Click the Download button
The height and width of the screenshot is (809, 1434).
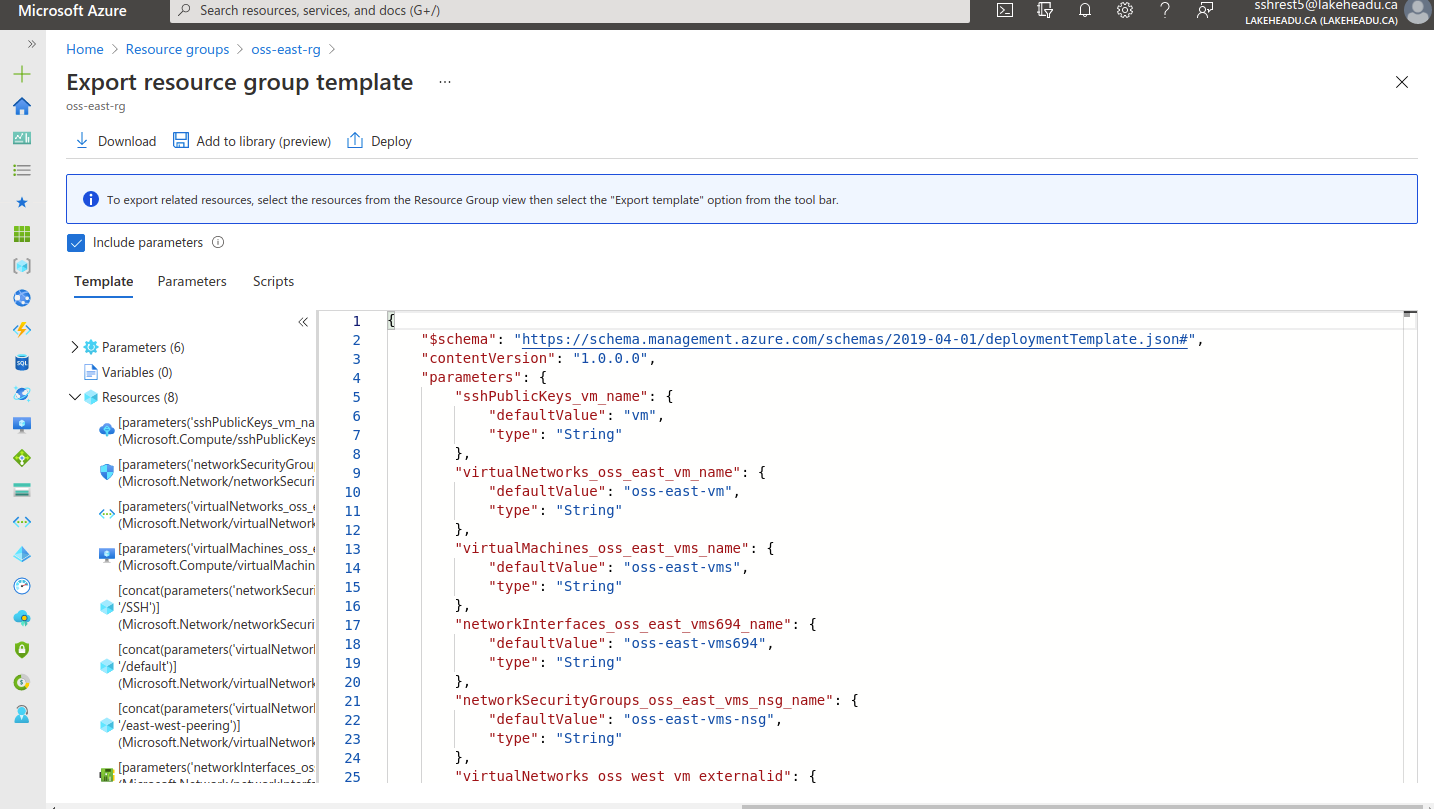(x=116, y=141)
